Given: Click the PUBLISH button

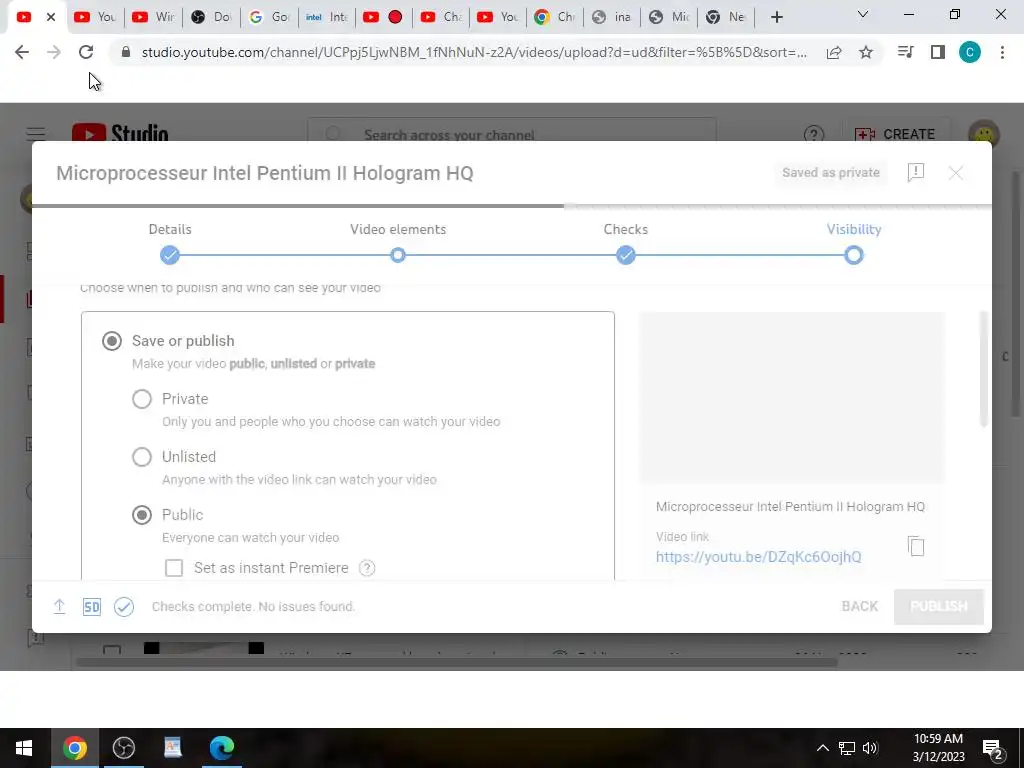Looking at the screenshot, I should (938, 607).
